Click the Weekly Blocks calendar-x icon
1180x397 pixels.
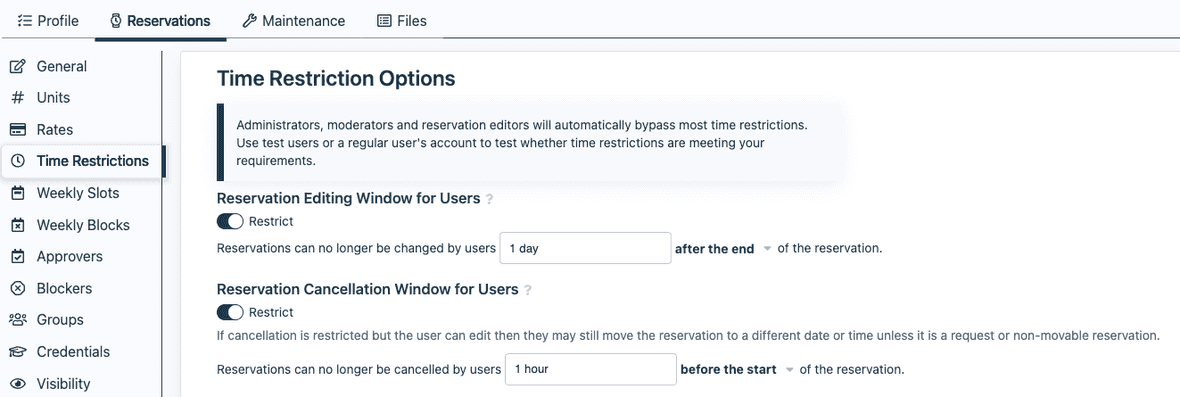17,225
